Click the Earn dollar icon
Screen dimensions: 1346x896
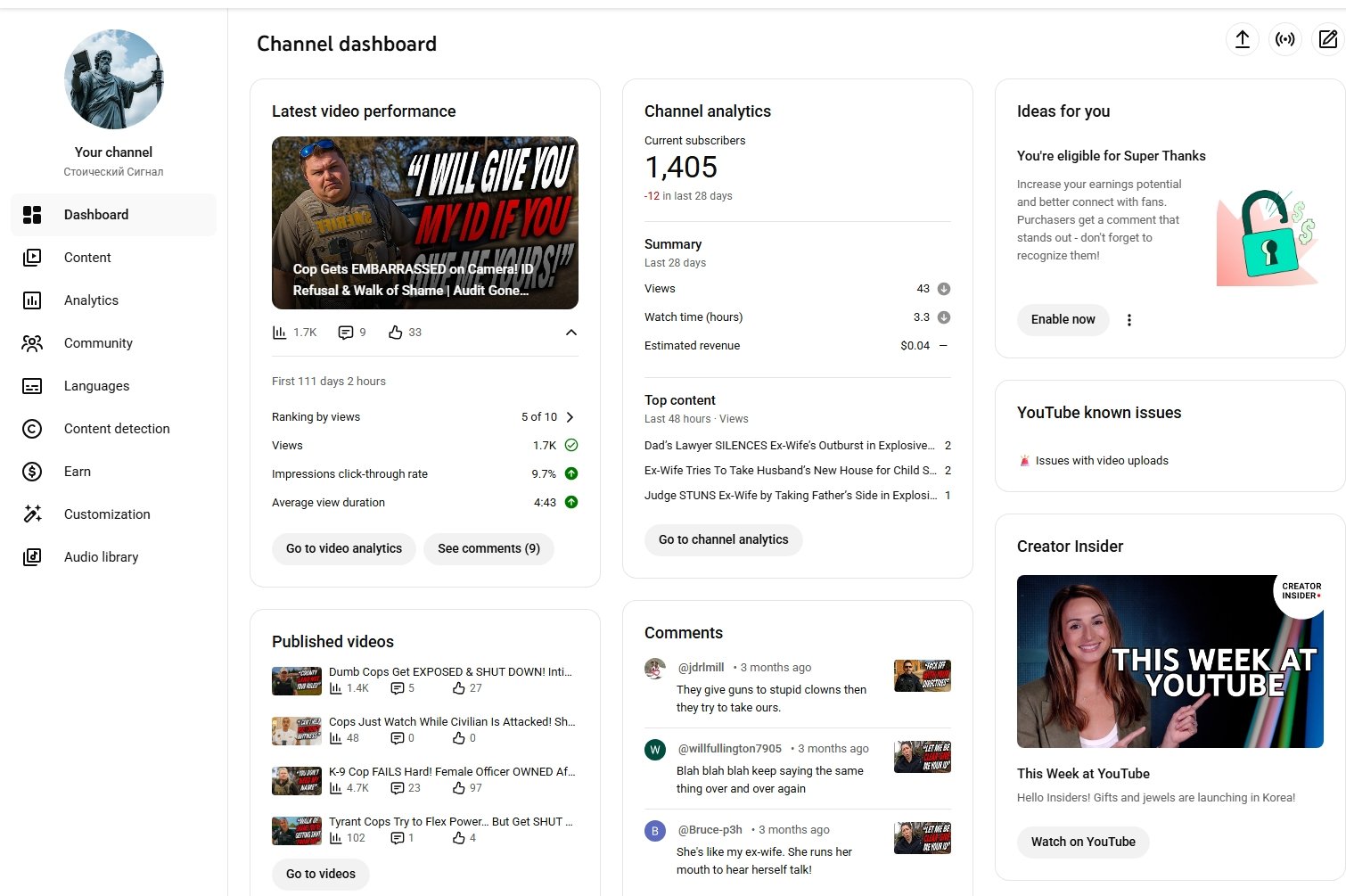[x=32, y=472]
